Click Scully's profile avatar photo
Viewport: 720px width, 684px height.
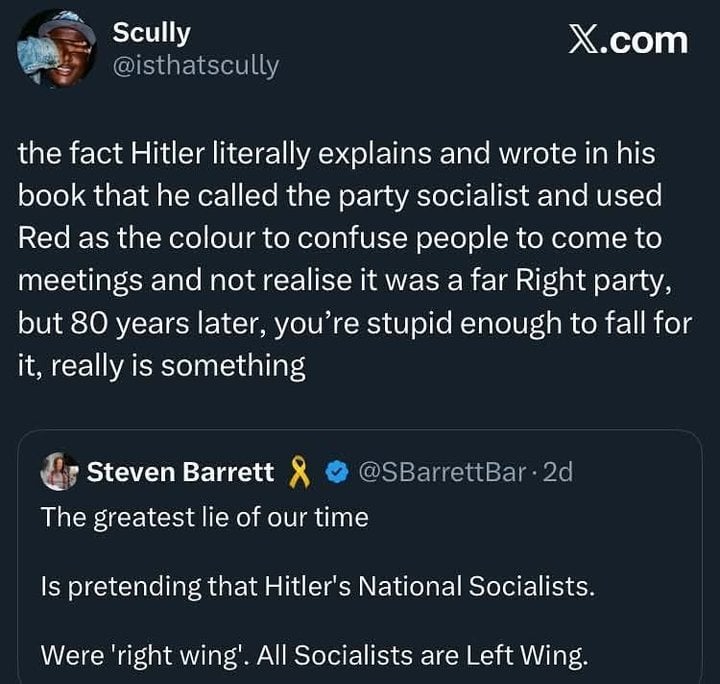pyautogui.click(x=56, y=49)
